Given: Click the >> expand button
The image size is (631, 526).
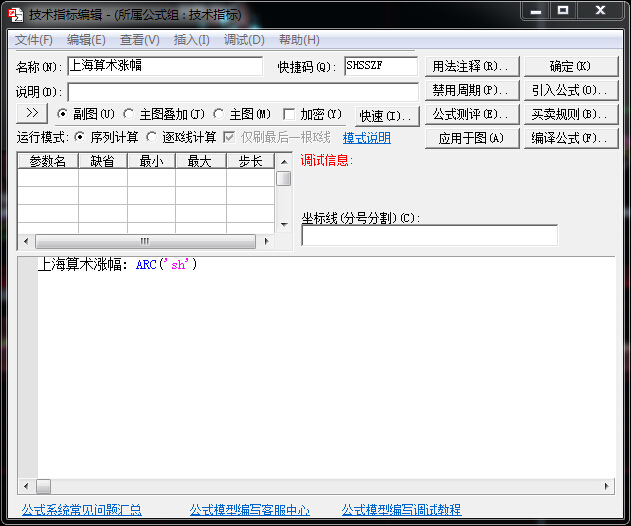Looking at the screenshot, I should pyautogui.click(x=32, y=114).
